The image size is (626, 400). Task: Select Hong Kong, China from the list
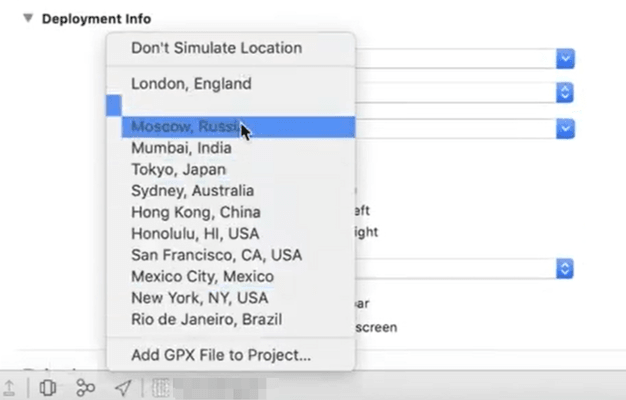coord(231,212)
